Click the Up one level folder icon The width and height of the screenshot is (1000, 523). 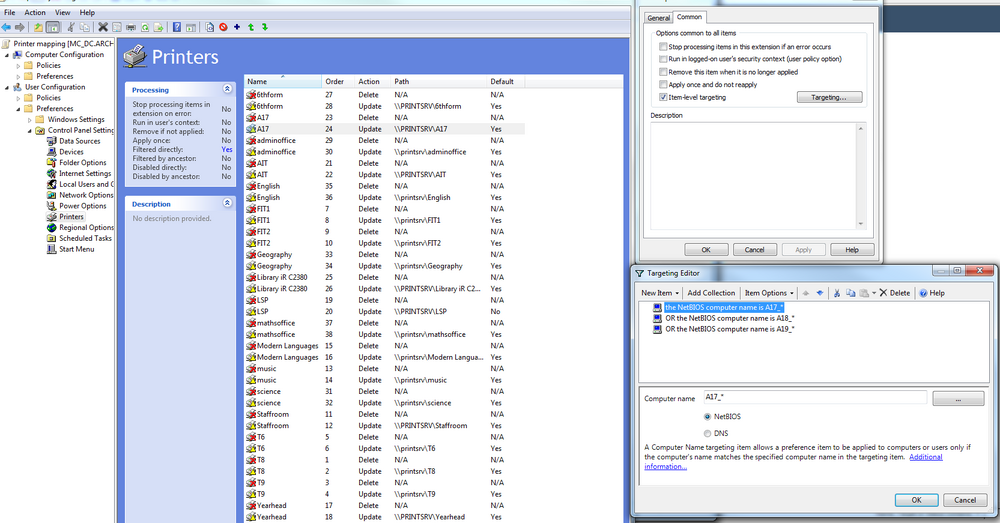[38, 27]
